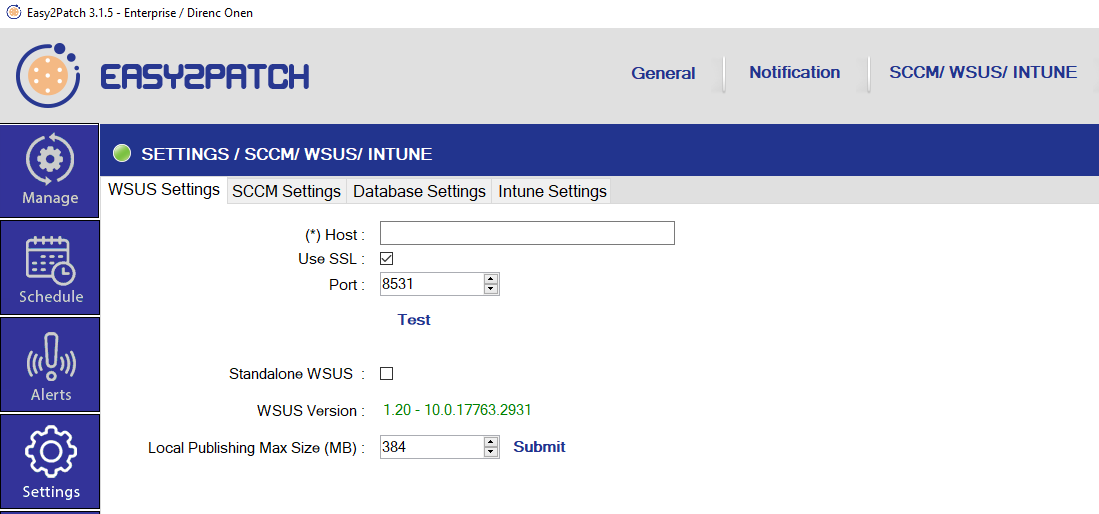The height and width of the screenshot is (514, 1099).
Task: Click the green status indicator circle
Action: [122, 154]
